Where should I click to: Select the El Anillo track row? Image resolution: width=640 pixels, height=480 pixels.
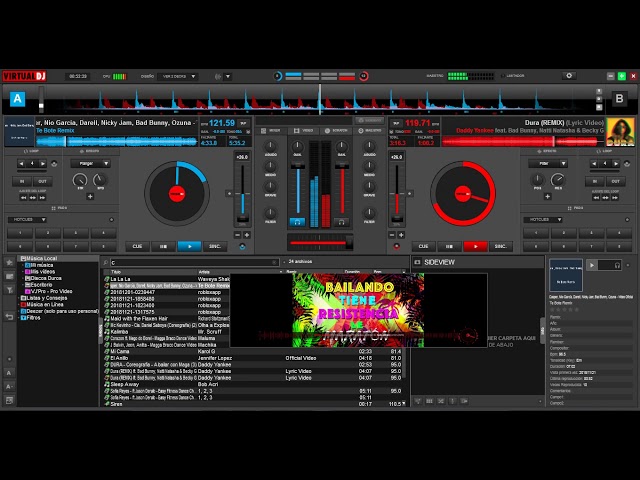253,358
